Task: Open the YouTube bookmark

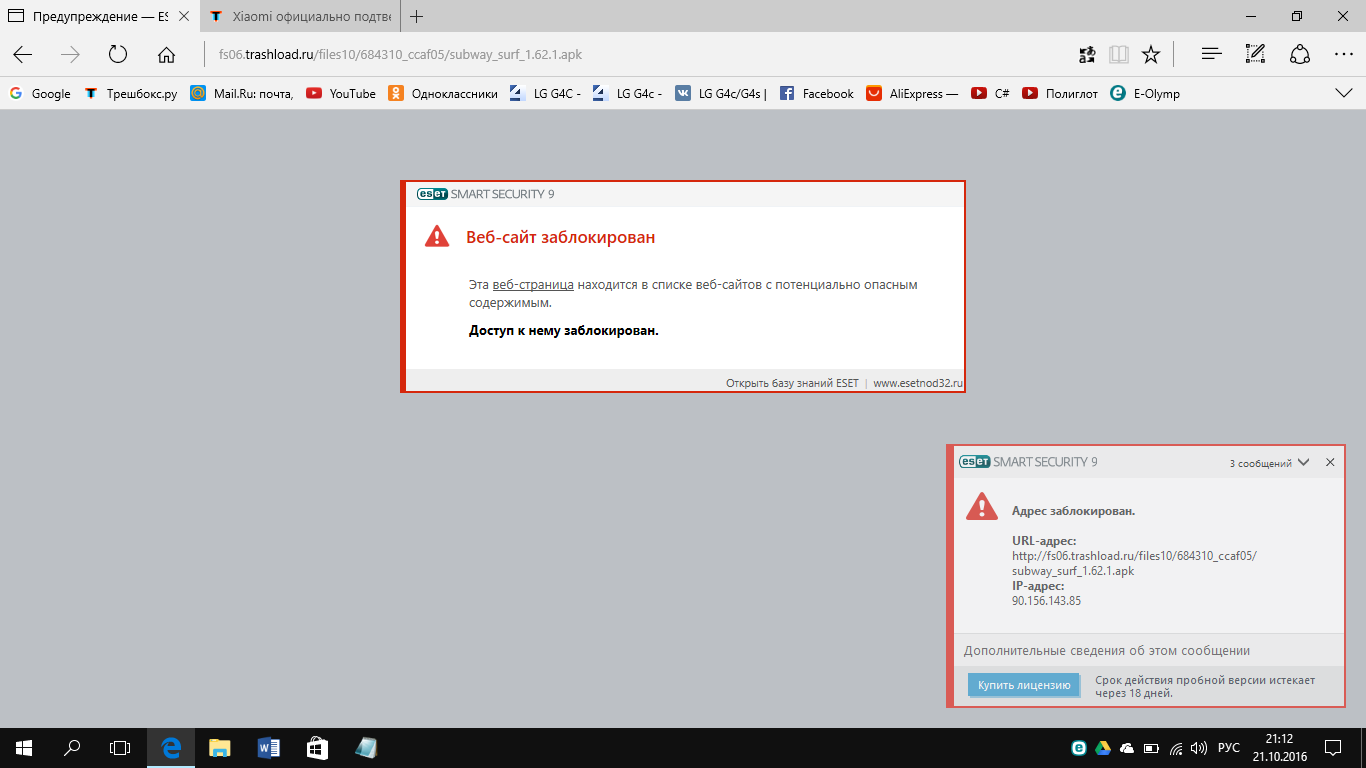Action: tap(341, 93)
